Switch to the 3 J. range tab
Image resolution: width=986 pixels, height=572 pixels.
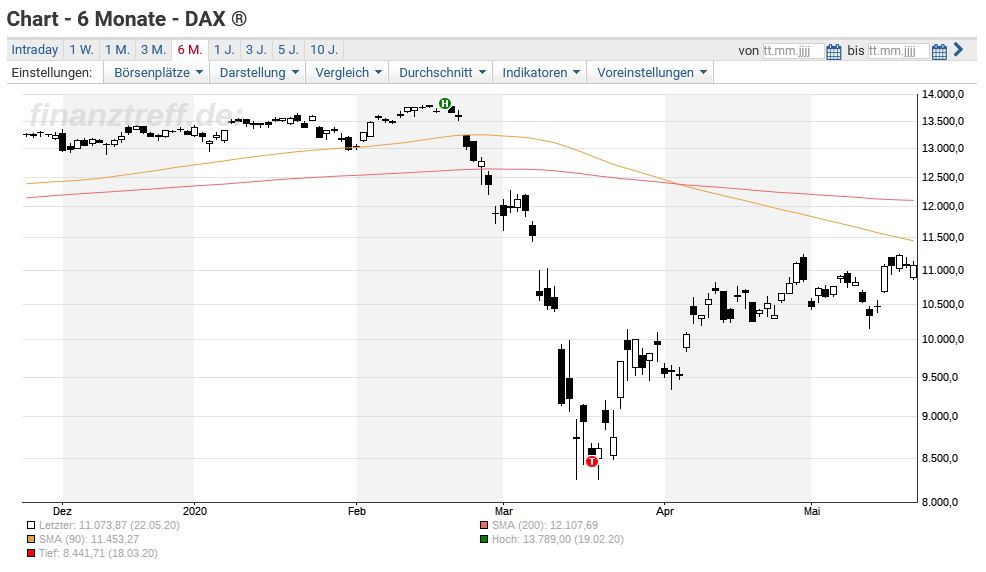(x=256, y=50)
